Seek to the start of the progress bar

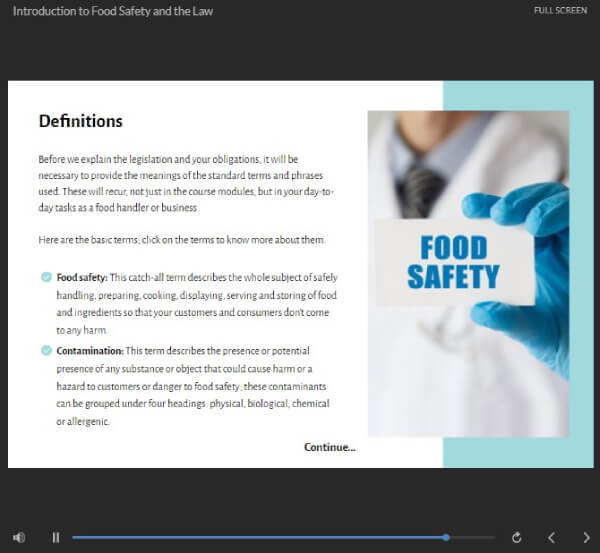(73, 537)
